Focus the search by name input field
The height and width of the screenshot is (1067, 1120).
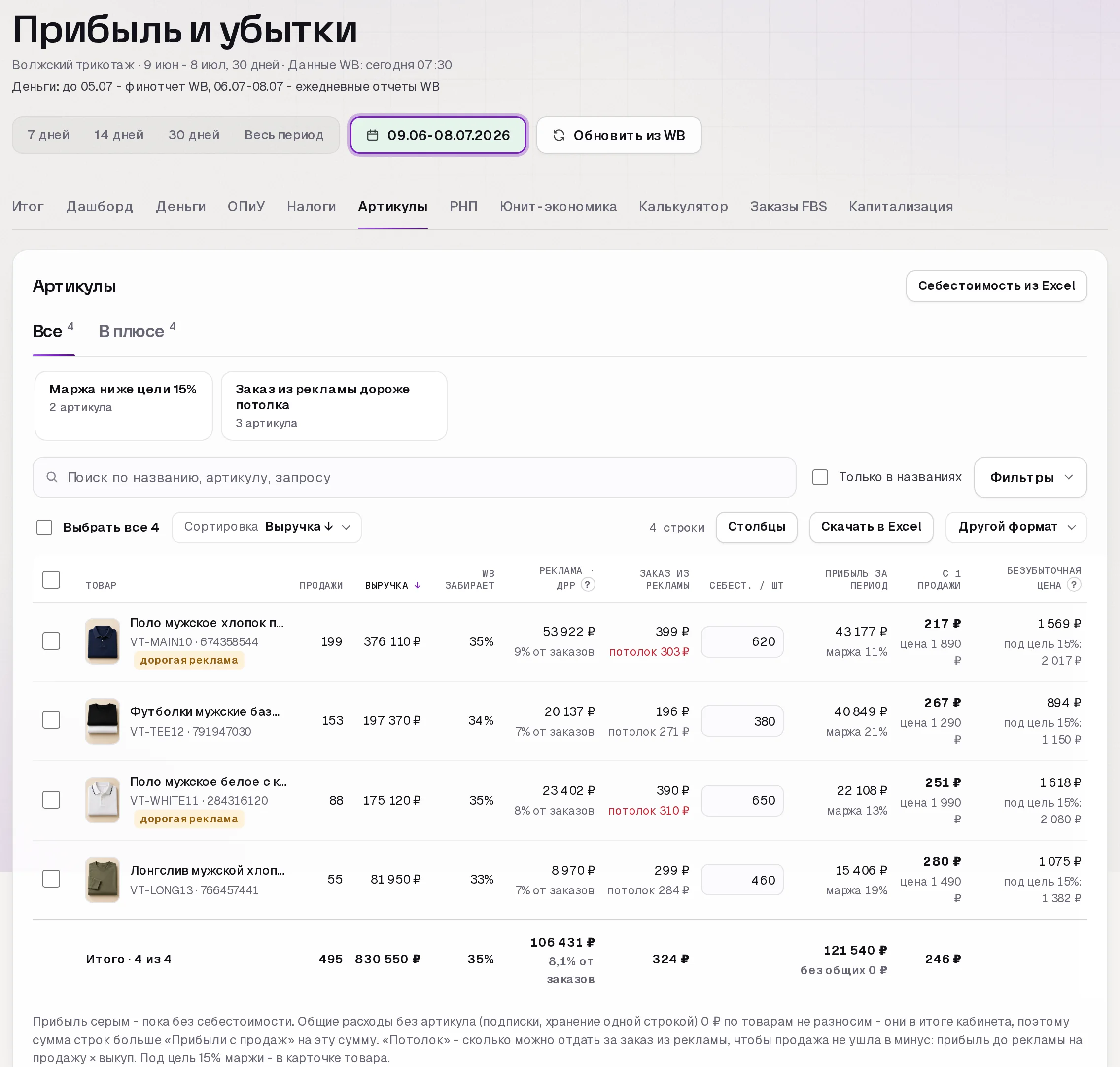[x=414, y=477]
